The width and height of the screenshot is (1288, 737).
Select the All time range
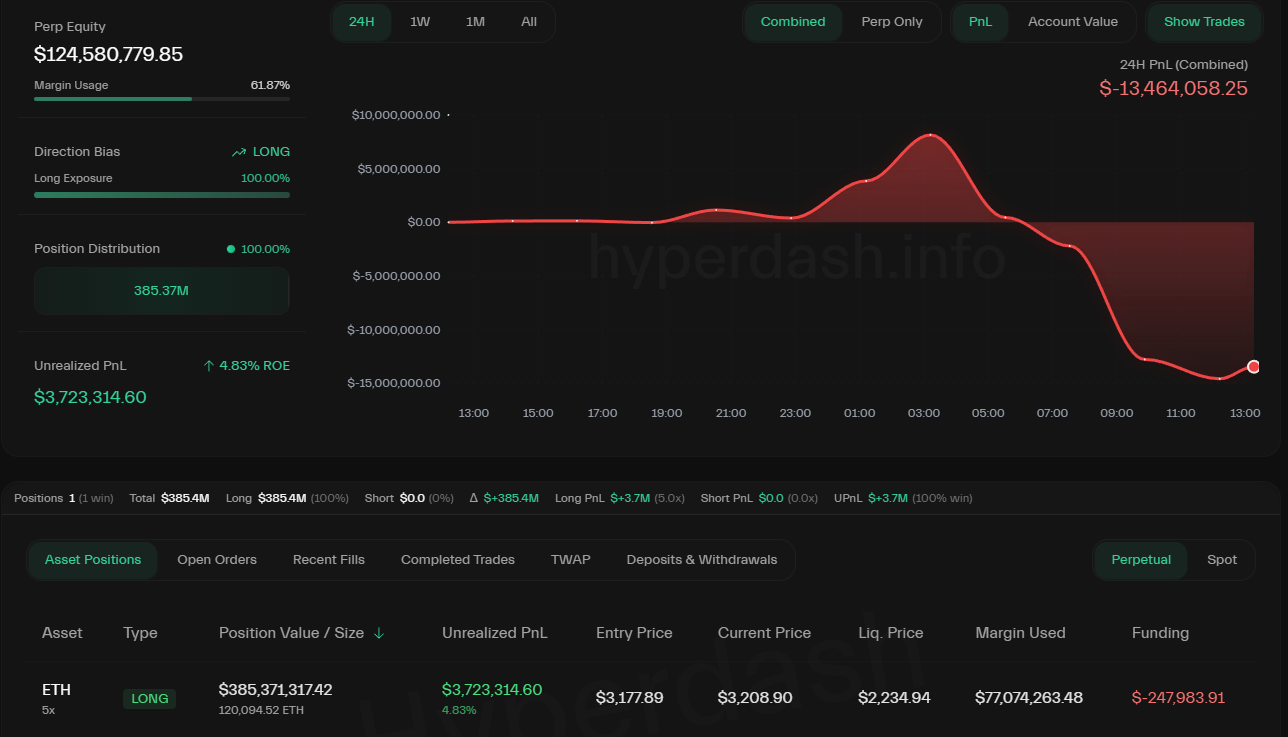528,21
